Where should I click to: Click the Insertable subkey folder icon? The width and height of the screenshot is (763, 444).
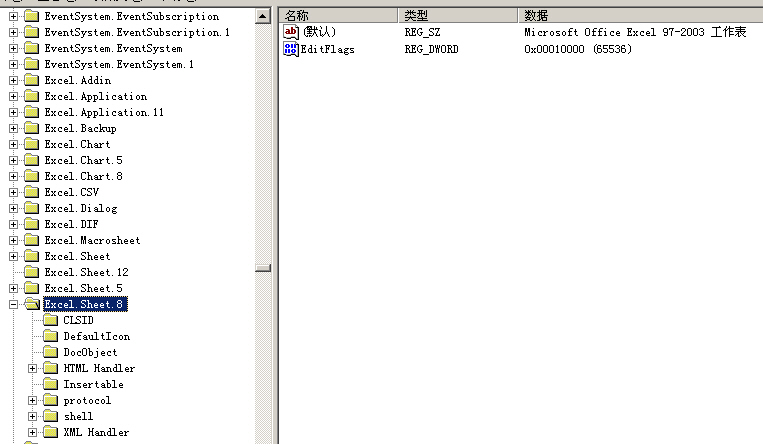pos(51,385)
